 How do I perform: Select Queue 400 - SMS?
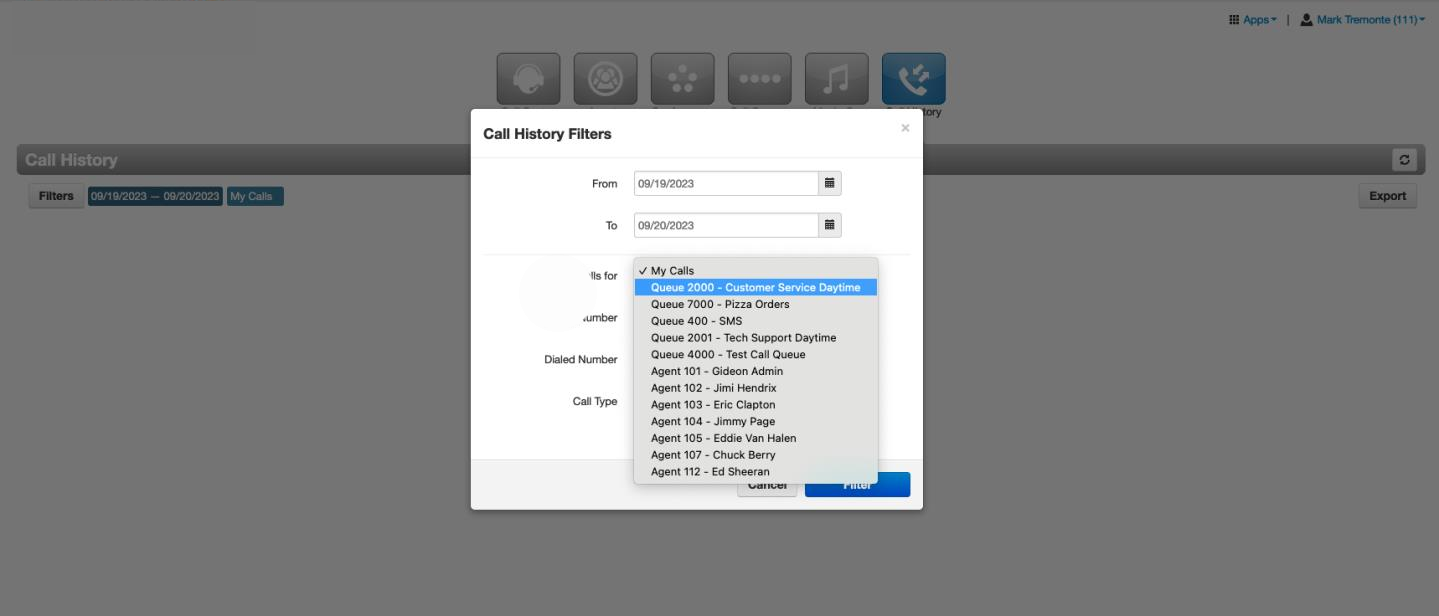pos(755,321)
